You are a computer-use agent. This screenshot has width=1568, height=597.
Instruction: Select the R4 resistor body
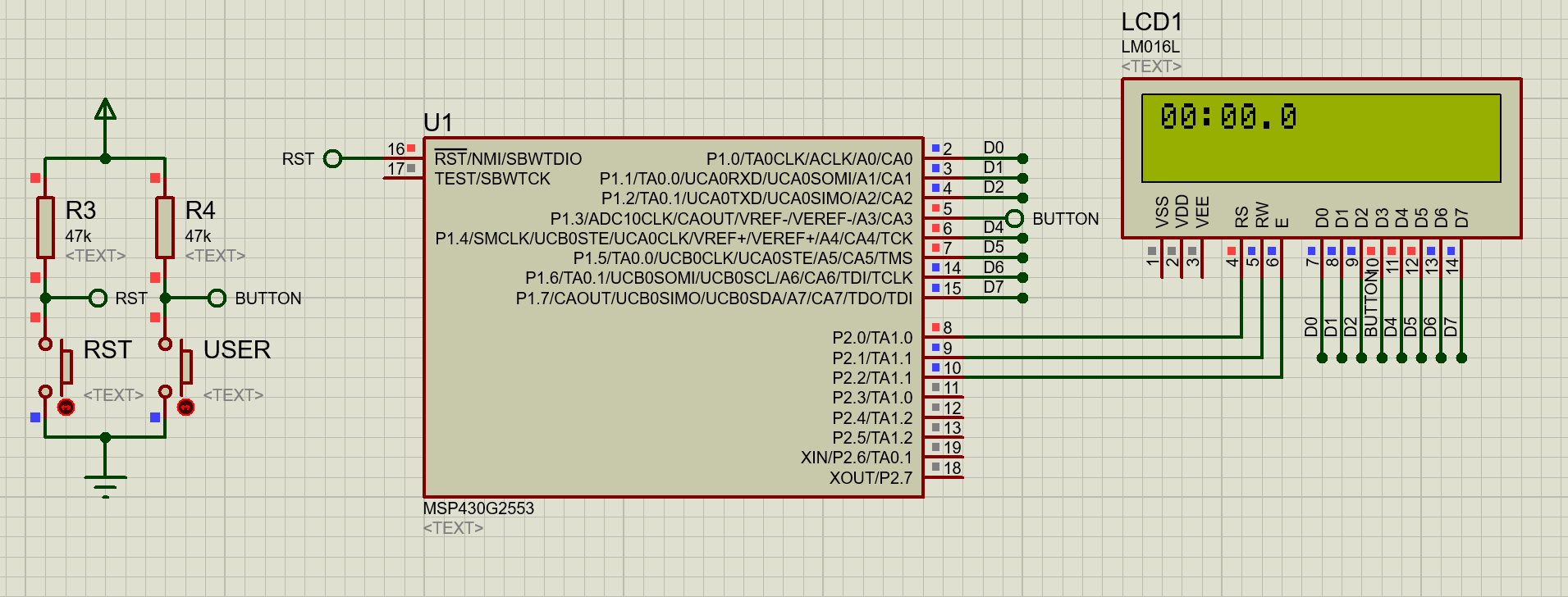click(x=165, y=227)
